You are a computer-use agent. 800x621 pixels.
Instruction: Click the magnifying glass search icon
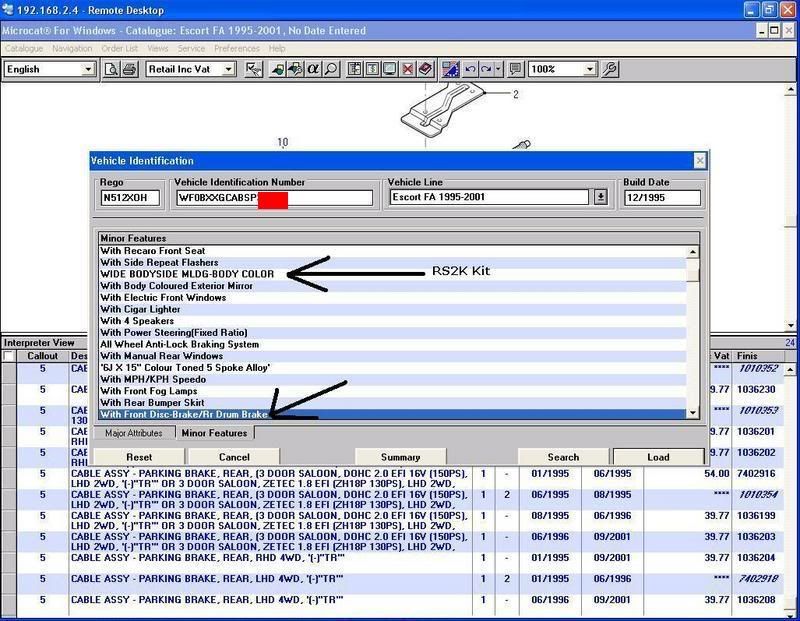pyautogui.click(x=332, y=69)
